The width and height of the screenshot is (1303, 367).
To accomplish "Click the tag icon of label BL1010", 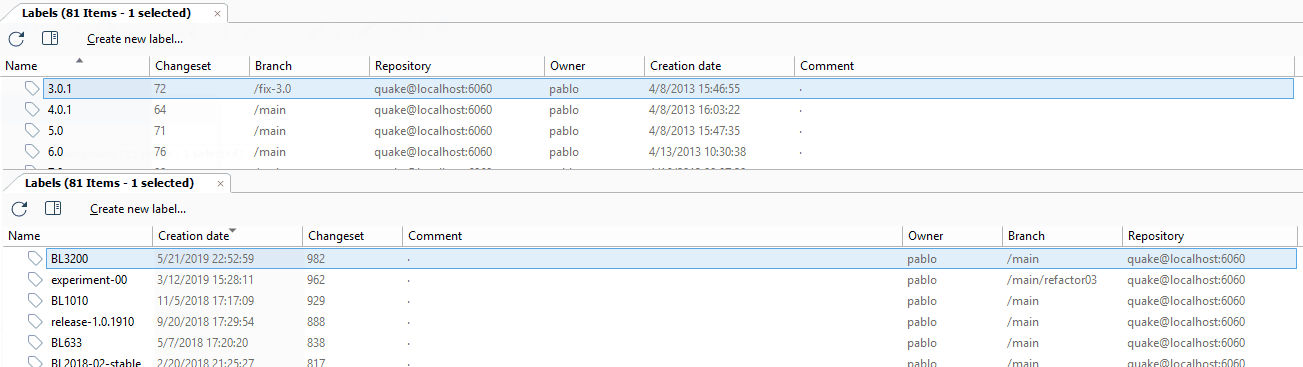I will pyautogui.click(x=36, y=301).
